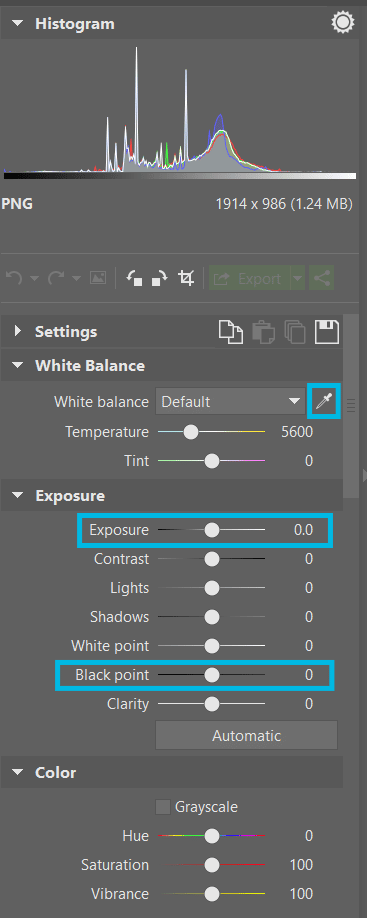Select the crop tool icon

pos(186,278)
